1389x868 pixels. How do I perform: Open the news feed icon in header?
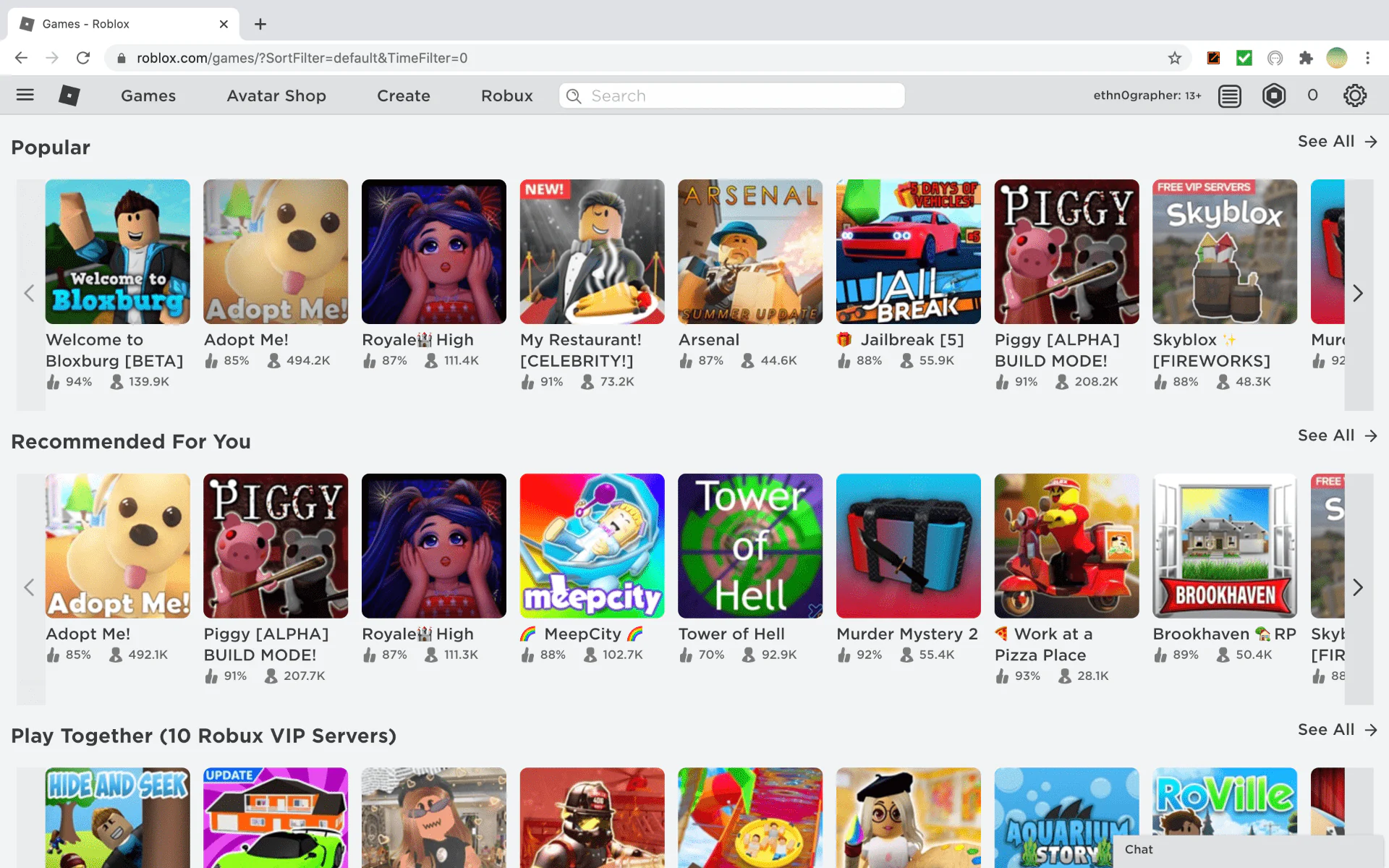tap(1229, 95)
